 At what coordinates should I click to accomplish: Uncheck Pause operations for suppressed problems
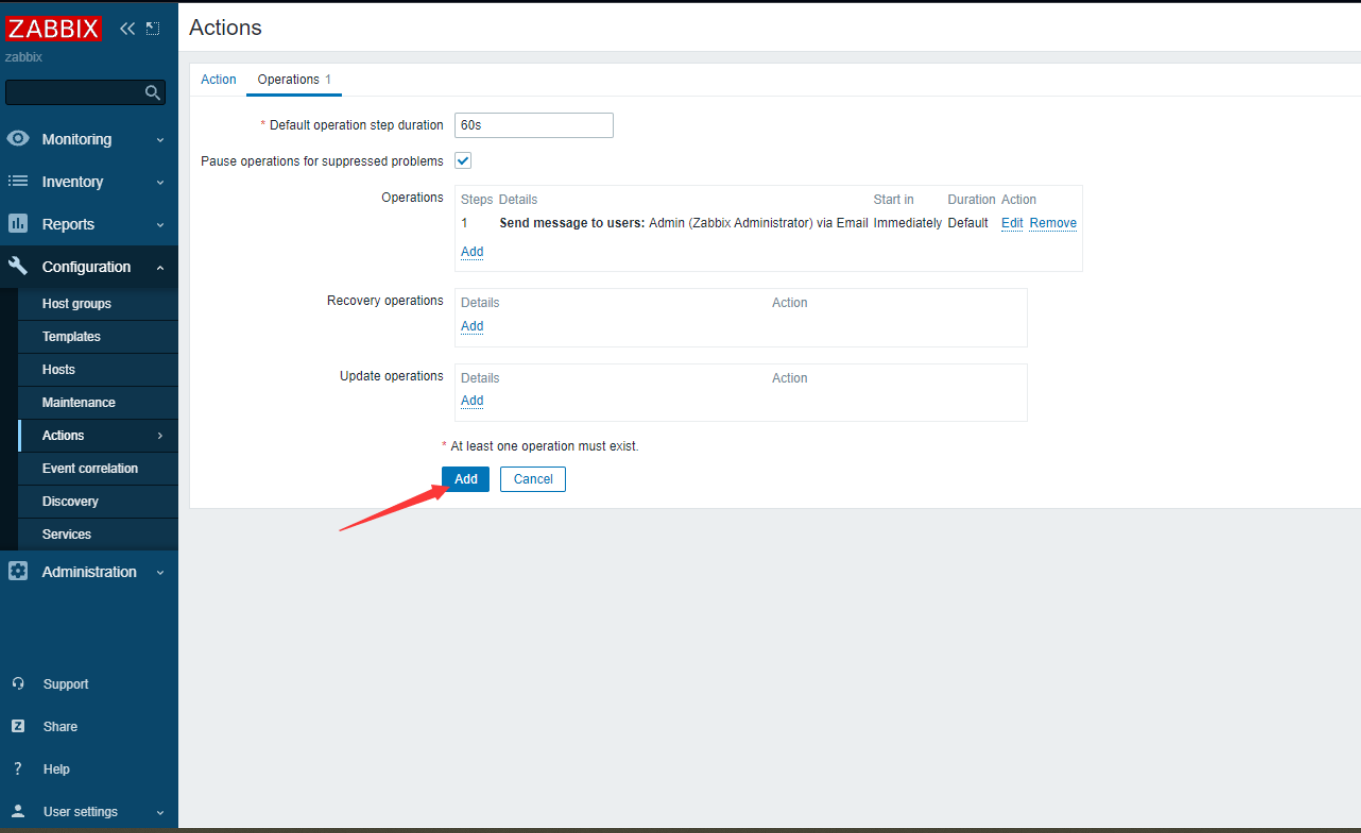click(463, 161)
